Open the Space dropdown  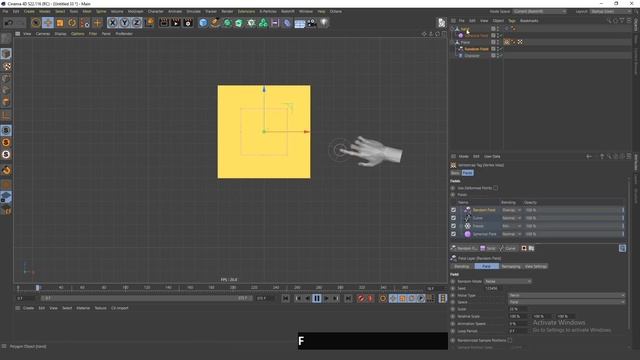tap(567, 302)
